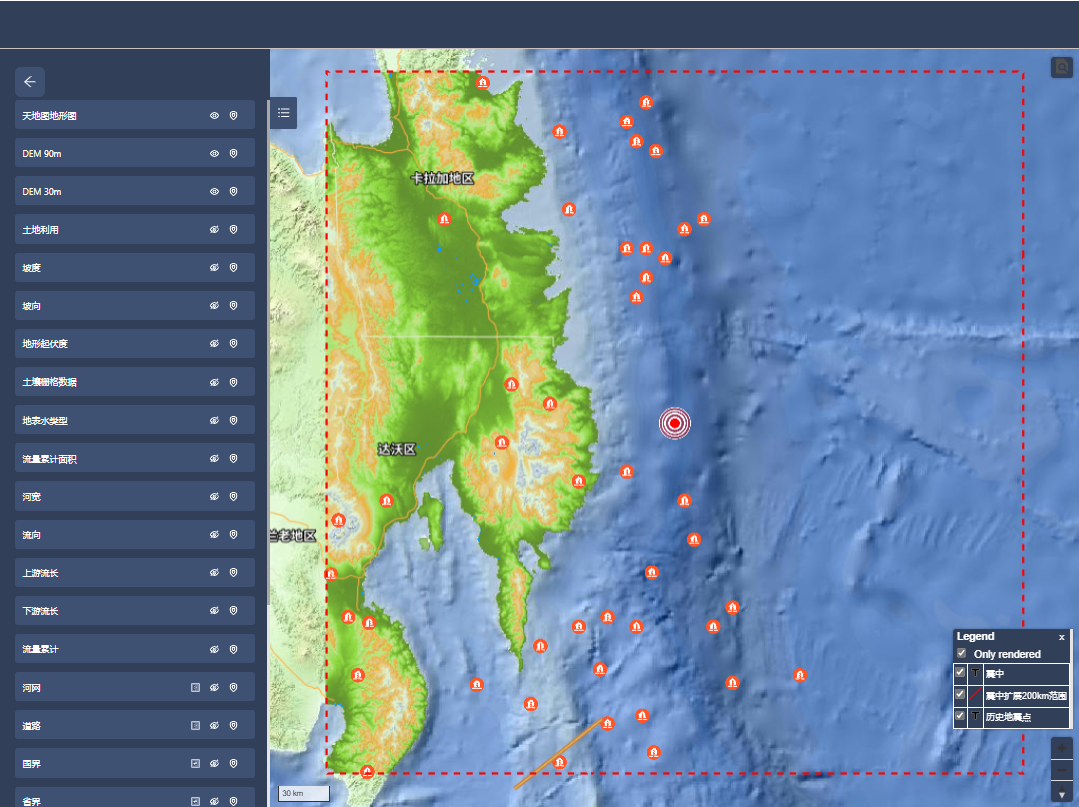The image size is (1079, 807).
Task: Hide the 天地图地形图 layer
Action: [x=214, y=116]
